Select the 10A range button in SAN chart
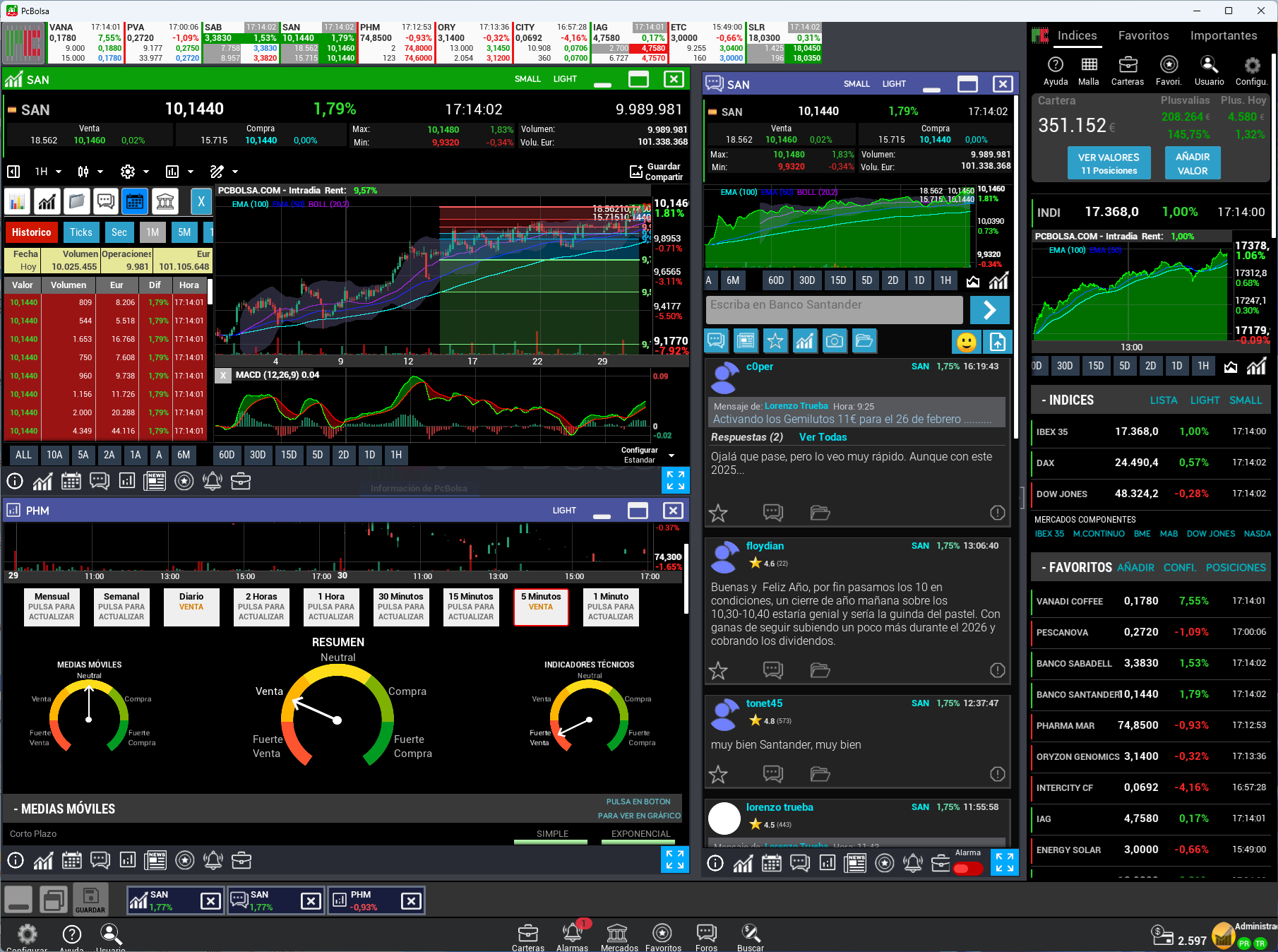The height and width of the screenshot is (952, 1278). [54, 455]
